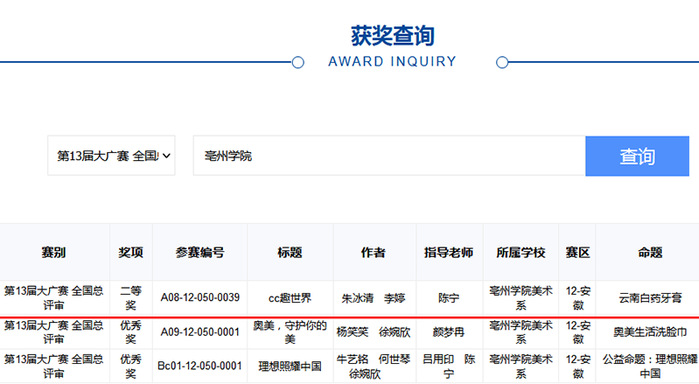This screenshot has height=384, width=699.
Task: Select entry number A08-12-050-0039
Action: point(200,297)
